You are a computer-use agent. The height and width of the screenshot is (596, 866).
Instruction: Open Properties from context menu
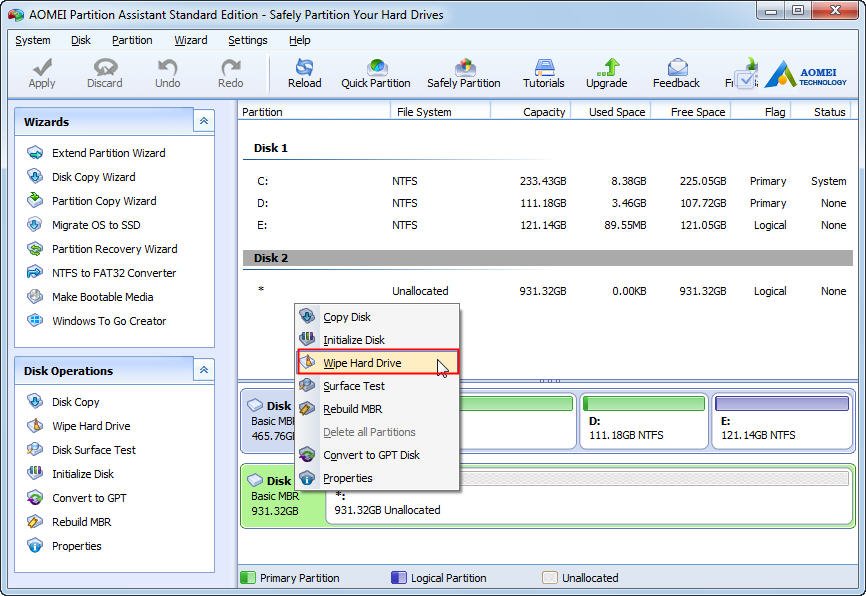point(377,478)
